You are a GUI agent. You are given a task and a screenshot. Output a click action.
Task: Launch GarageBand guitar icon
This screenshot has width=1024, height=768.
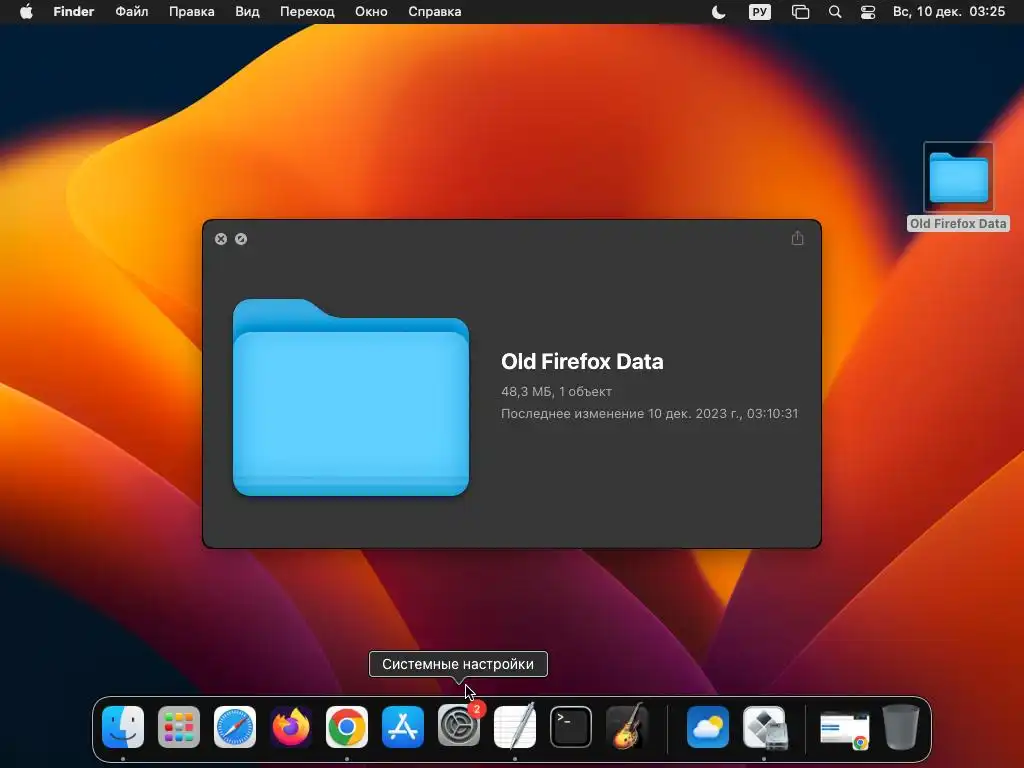point(627,727)
